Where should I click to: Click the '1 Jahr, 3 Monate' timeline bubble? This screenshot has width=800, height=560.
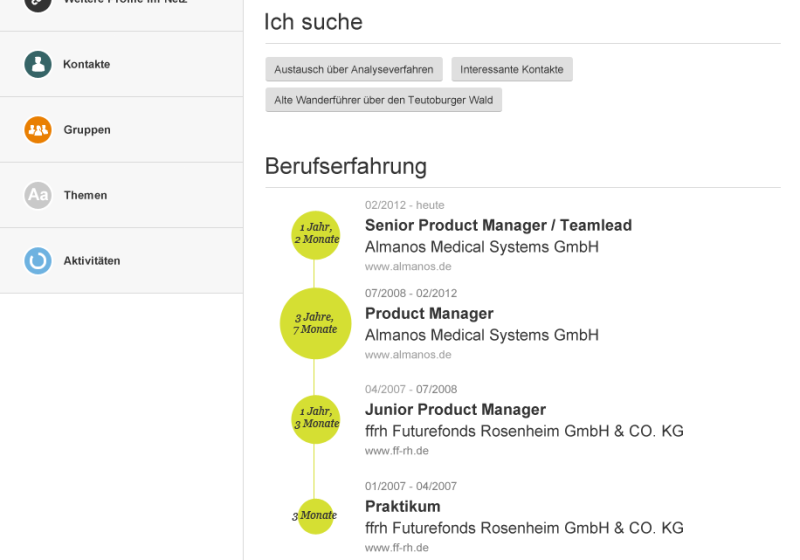[316, 418]
